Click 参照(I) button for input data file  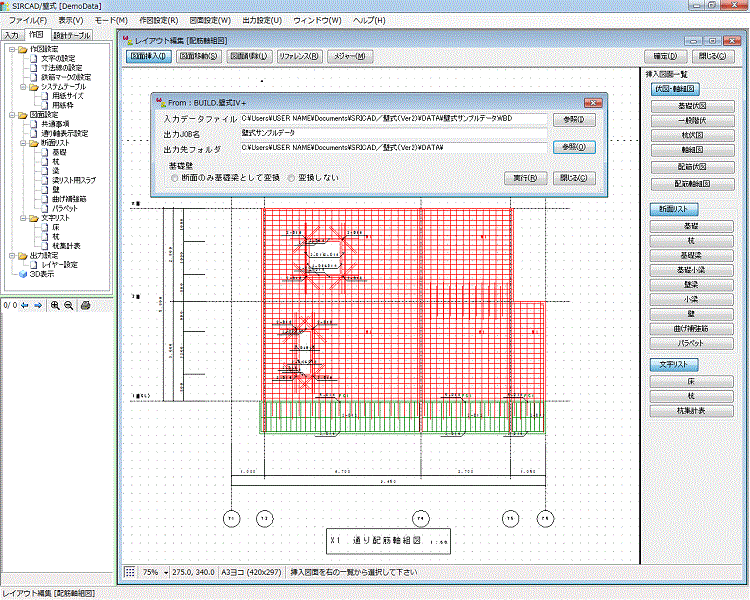tap(573, 119)
